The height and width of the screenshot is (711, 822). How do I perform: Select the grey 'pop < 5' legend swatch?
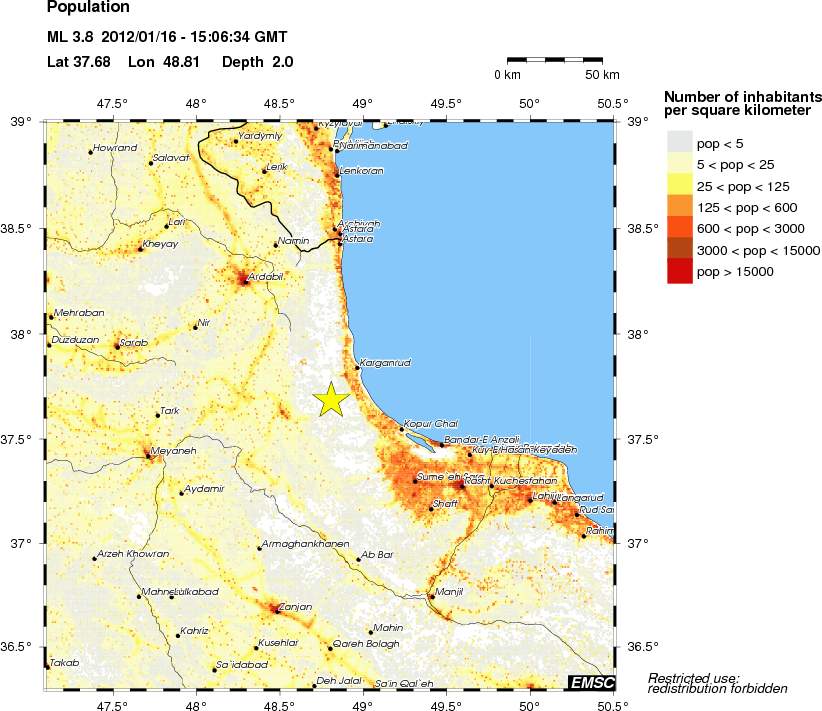pos(680,142)
